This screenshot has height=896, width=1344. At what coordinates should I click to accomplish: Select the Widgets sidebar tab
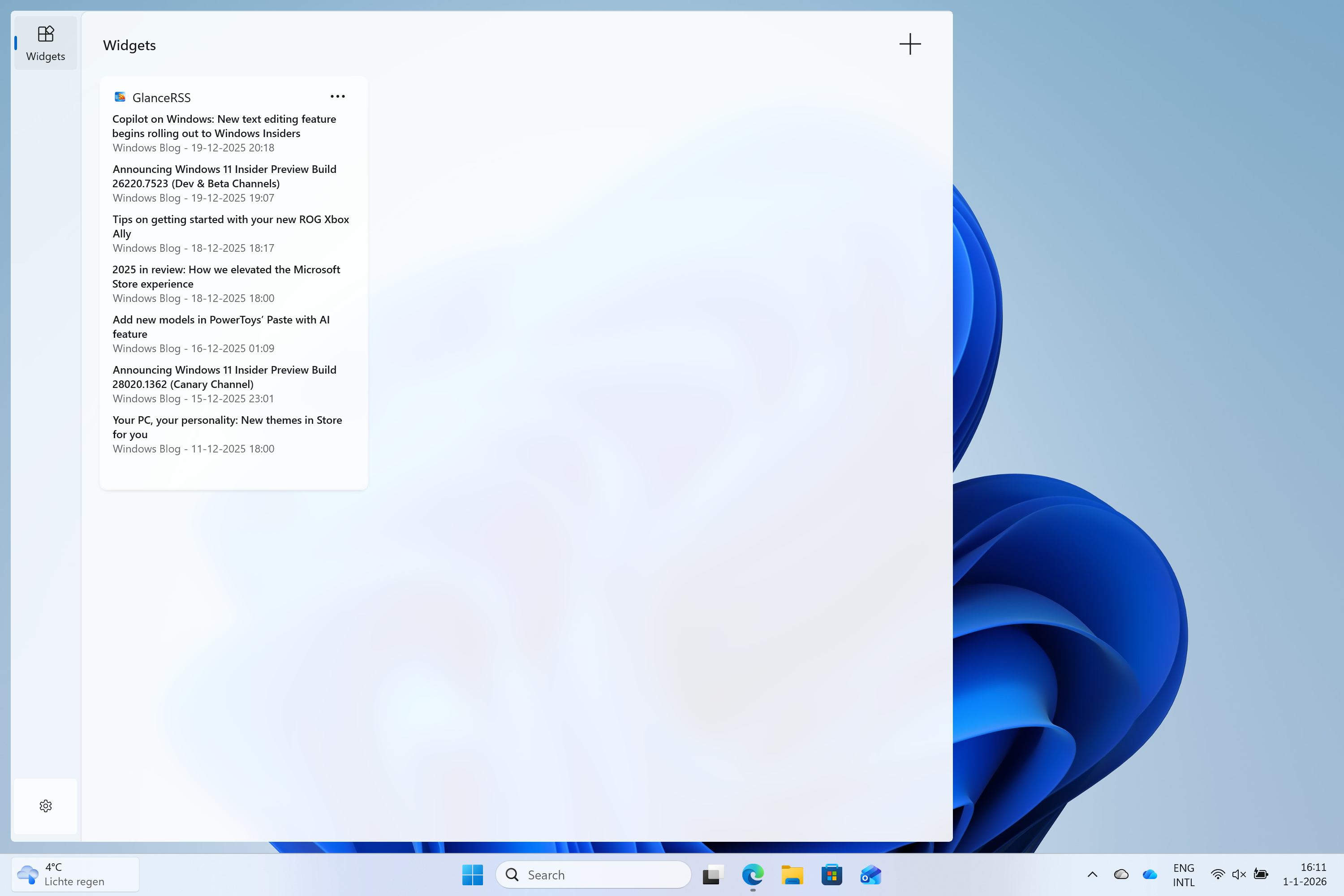[46, 43]
